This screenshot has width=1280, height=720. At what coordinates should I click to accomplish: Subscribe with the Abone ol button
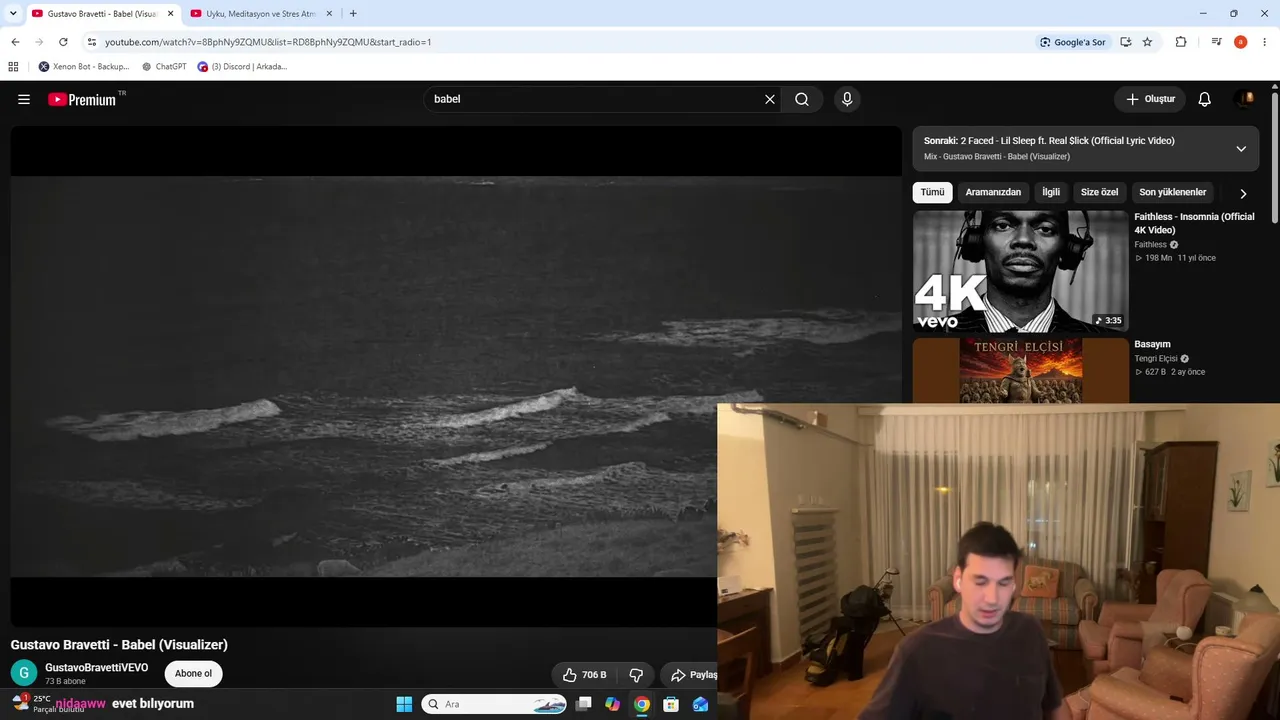pos(193,674)
